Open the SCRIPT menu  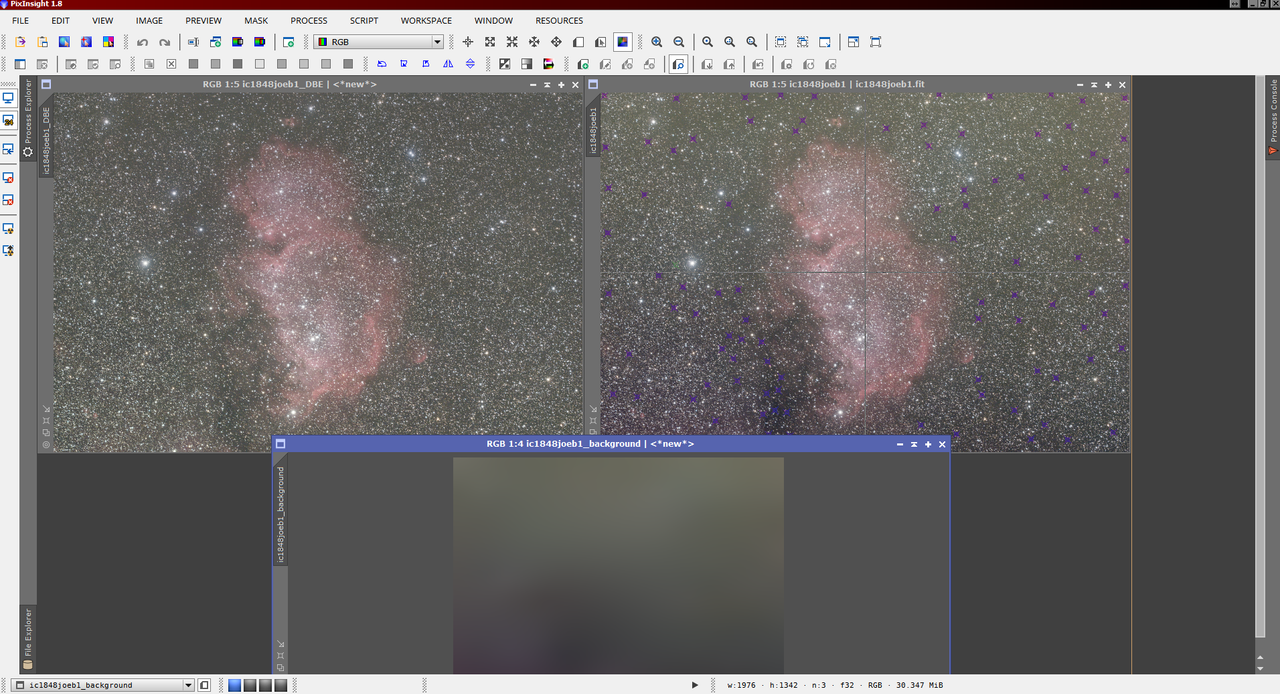click(x=364, y=20)
